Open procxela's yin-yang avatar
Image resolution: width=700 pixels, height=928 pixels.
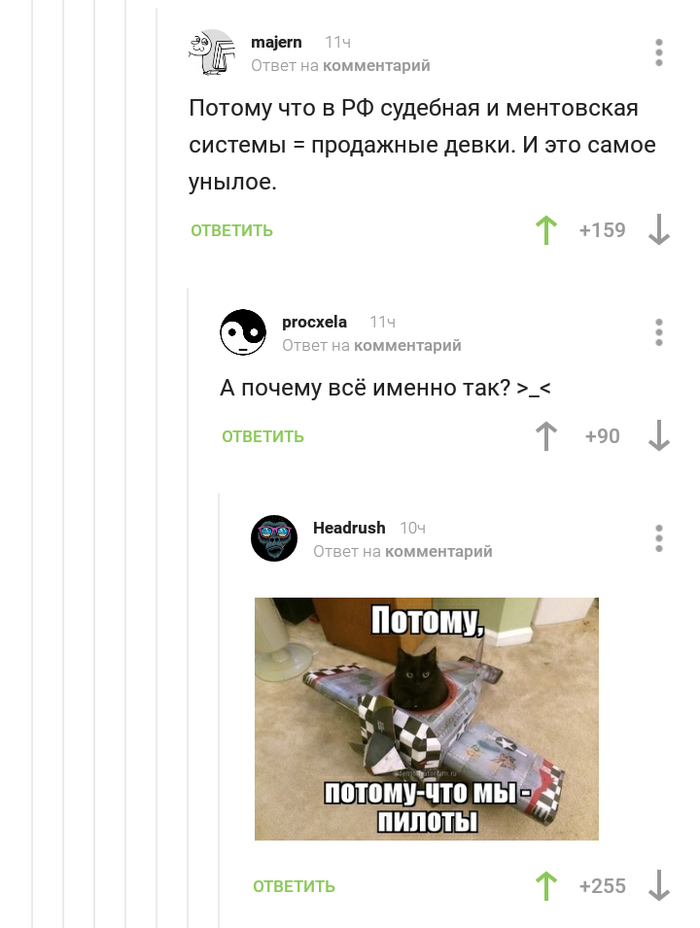(243, 332)
